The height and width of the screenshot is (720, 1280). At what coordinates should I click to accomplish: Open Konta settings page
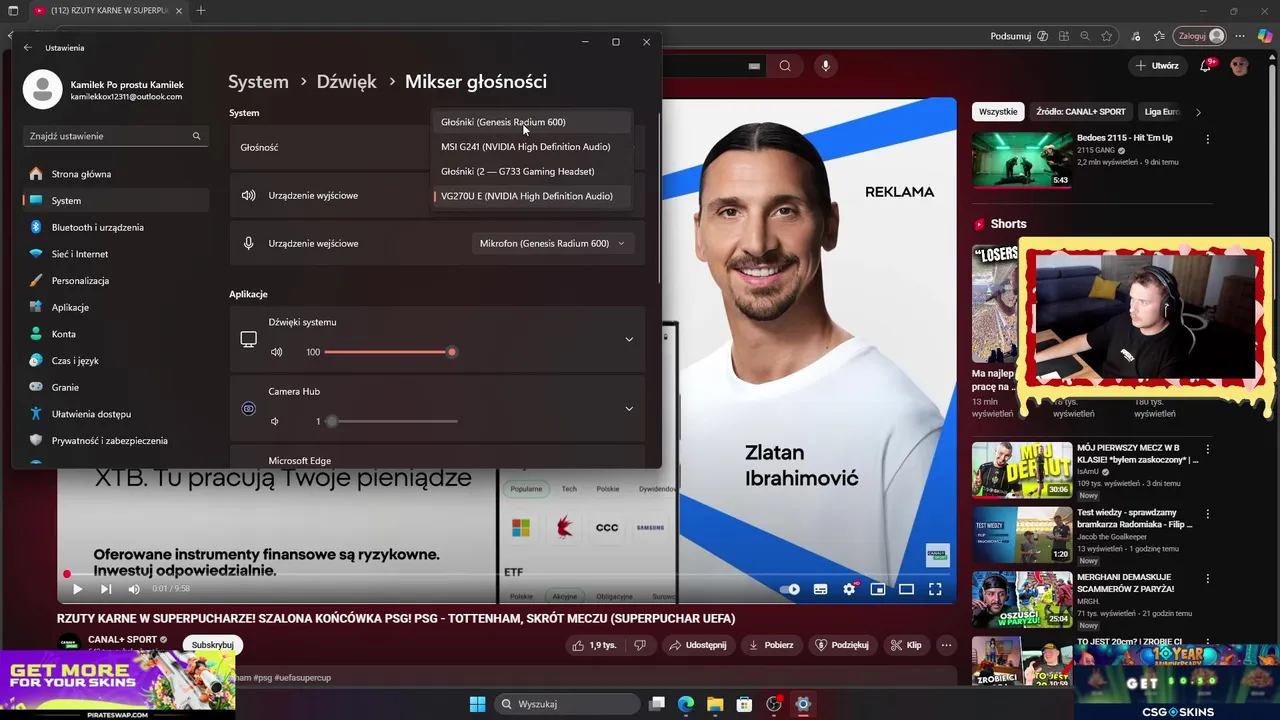(x=115, y=334)
